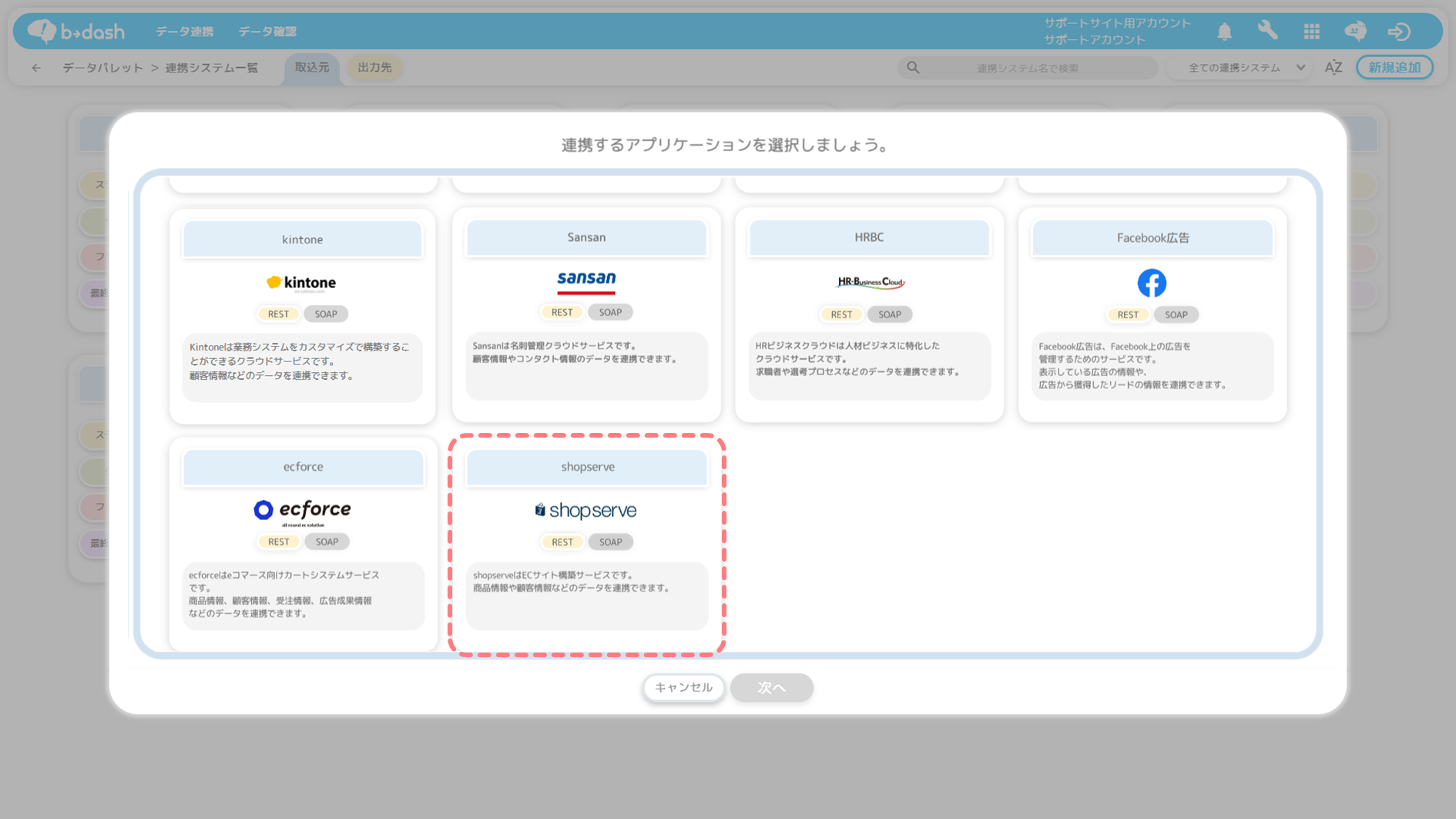Choose REST on the kintone card
The image size is (1456, 819).
tap(278, 314)
